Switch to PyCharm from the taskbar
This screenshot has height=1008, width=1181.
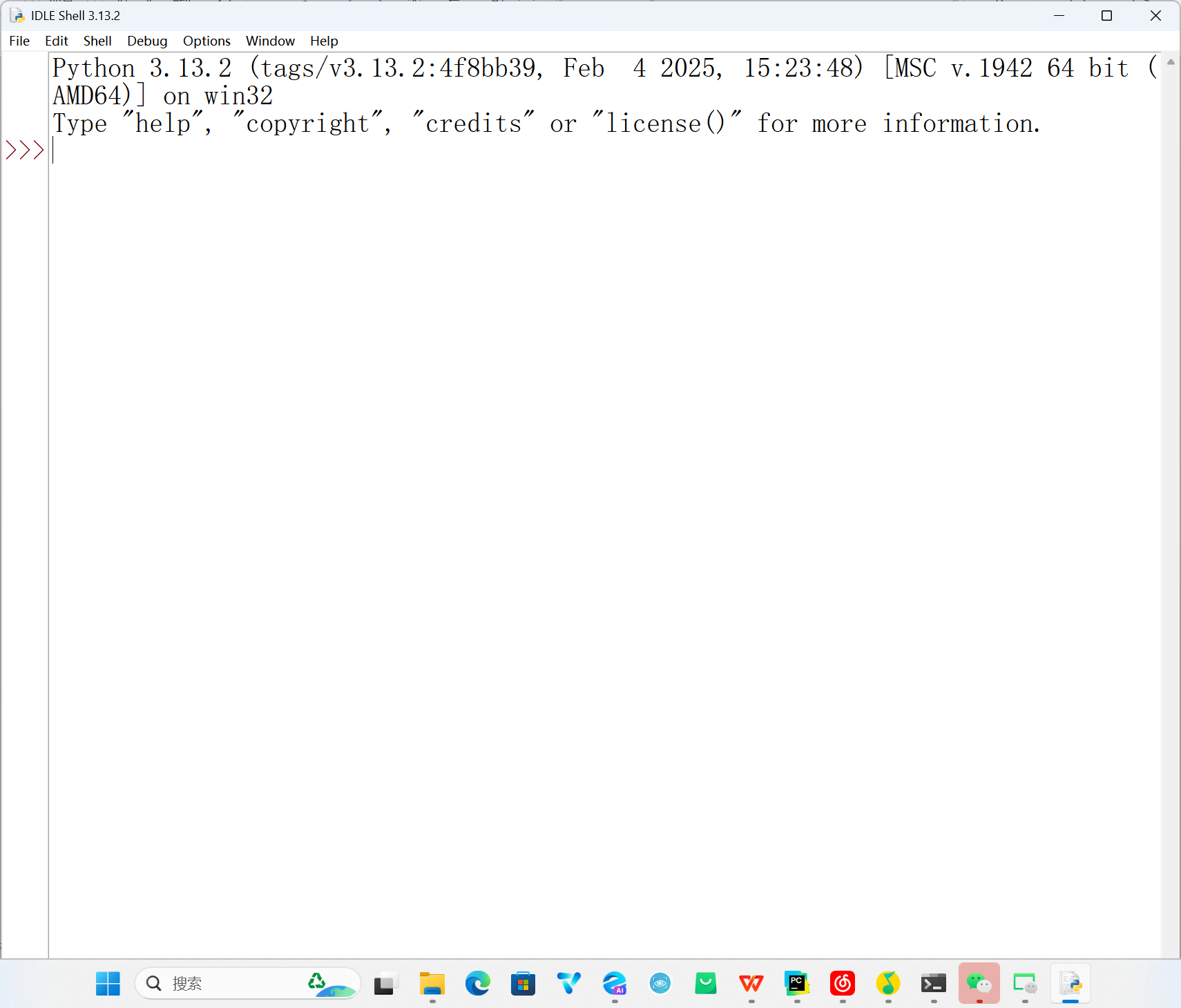coord(796,983)
